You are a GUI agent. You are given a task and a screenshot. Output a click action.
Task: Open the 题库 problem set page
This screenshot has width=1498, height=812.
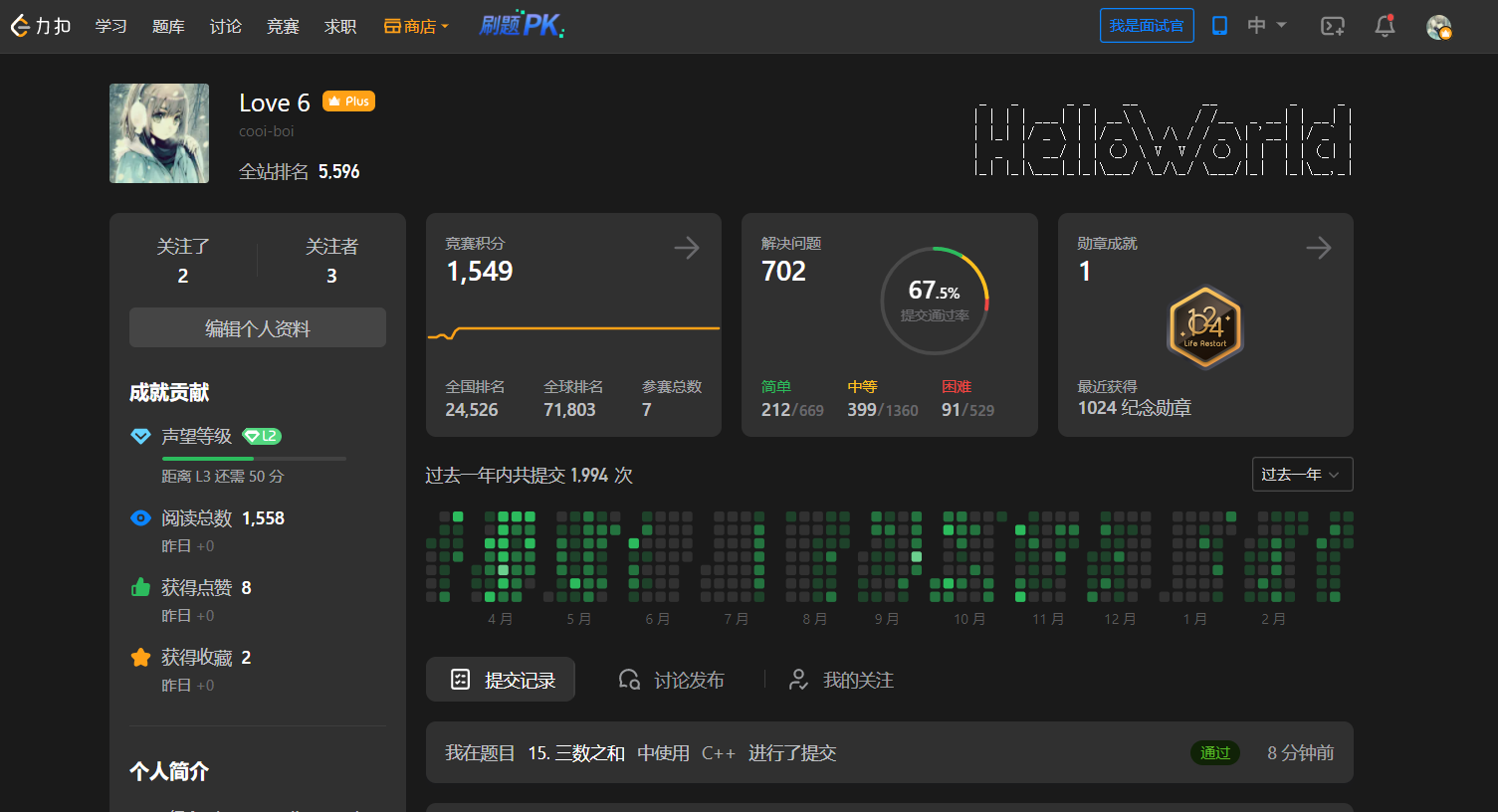[168, 26]
